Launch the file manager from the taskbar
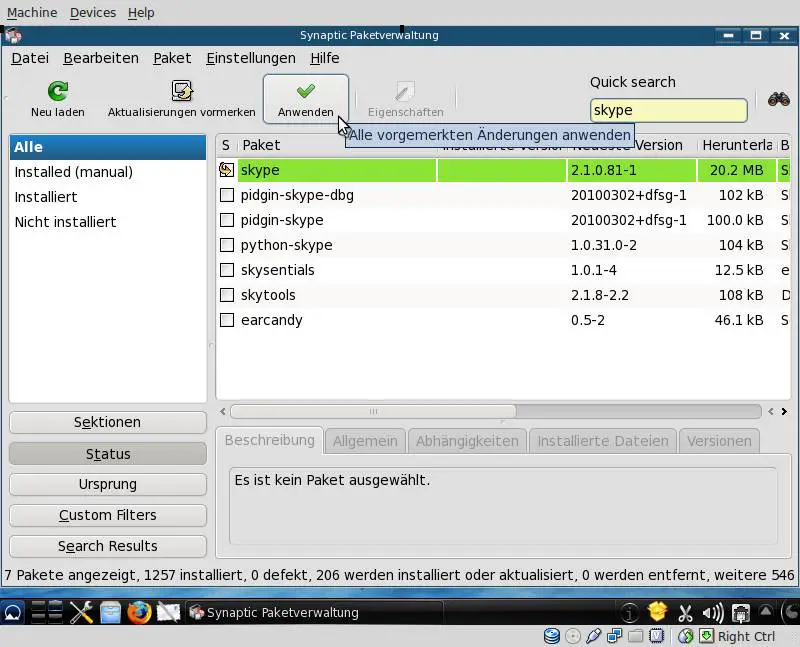This screenshot has height=647, width=800. (110, 612)
